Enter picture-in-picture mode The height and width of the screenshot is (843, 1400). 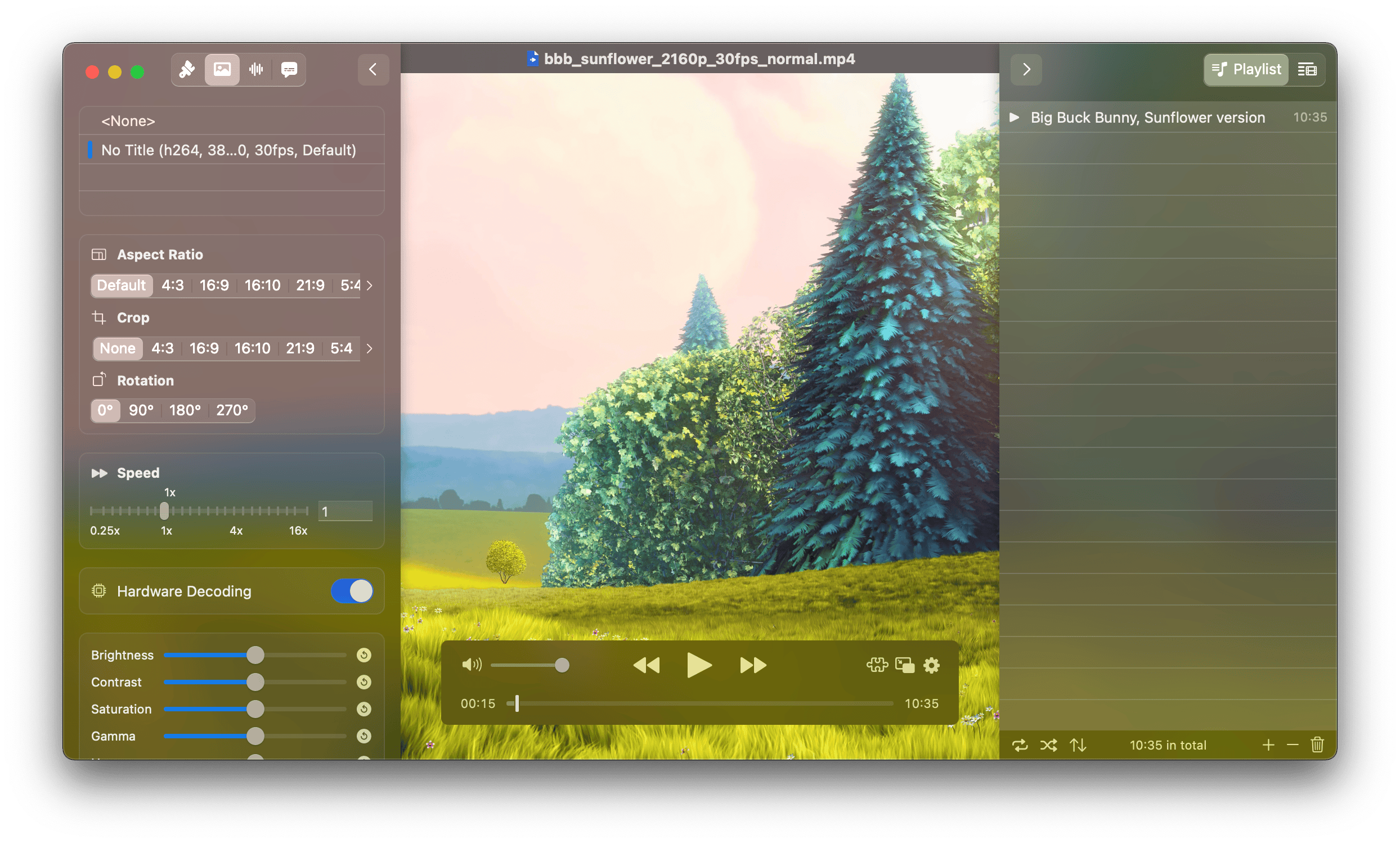tap(904, 665)
